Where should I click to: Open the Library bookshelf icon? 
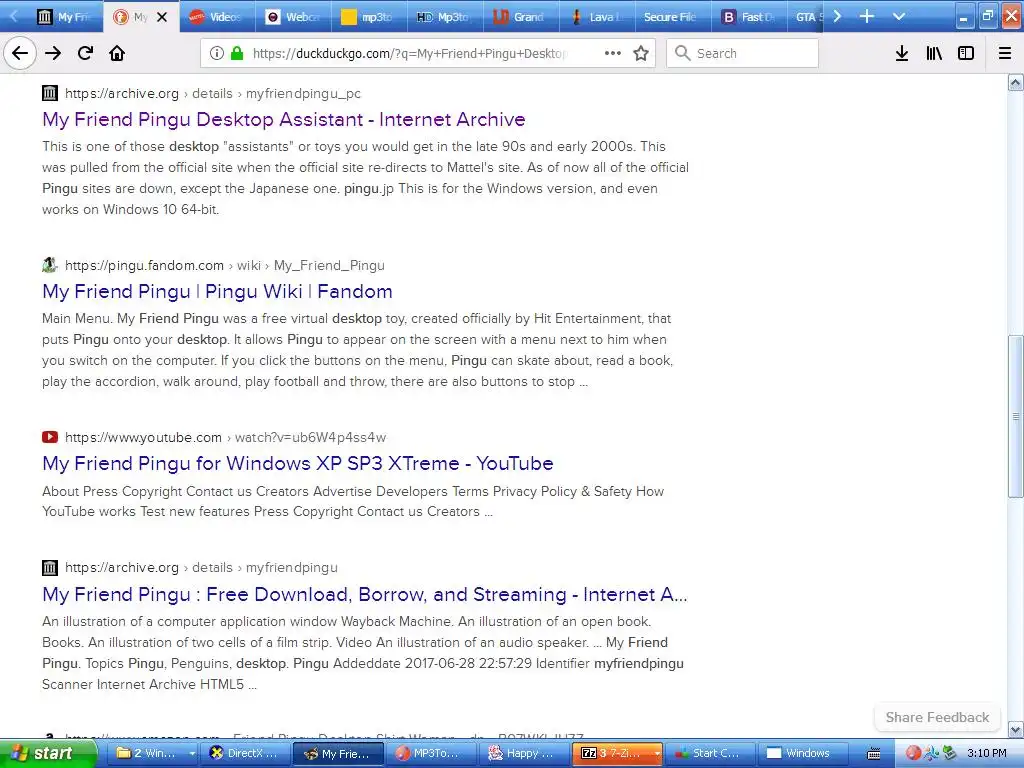coord(934,54)
